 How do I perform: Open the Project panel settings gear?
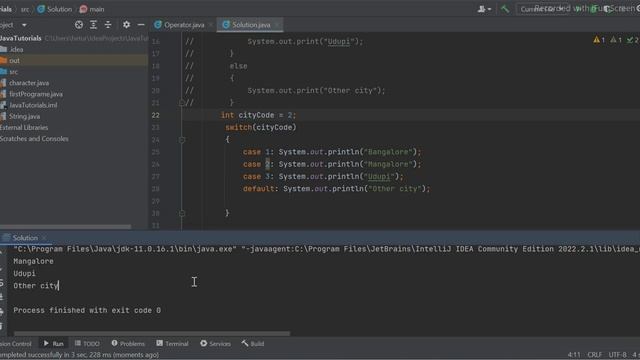pyautogui.click(x=127, y=25)
